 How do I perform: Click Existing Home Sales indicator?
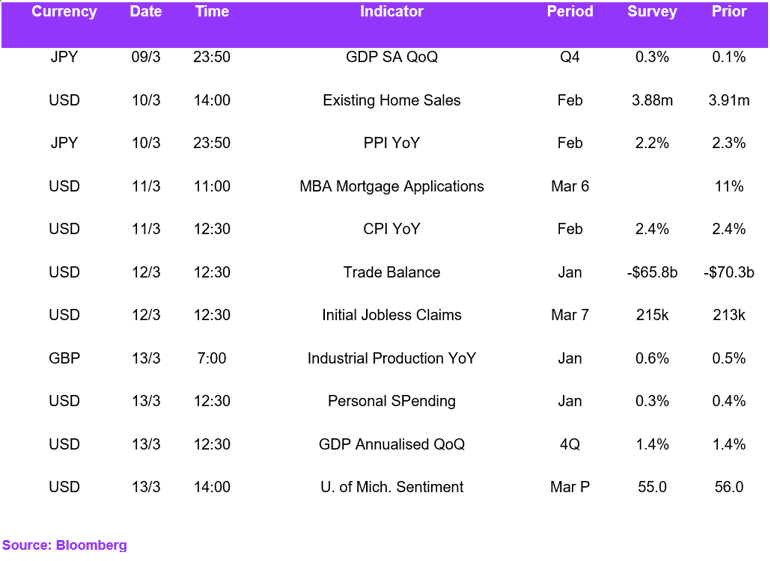(x=391, y=100)
